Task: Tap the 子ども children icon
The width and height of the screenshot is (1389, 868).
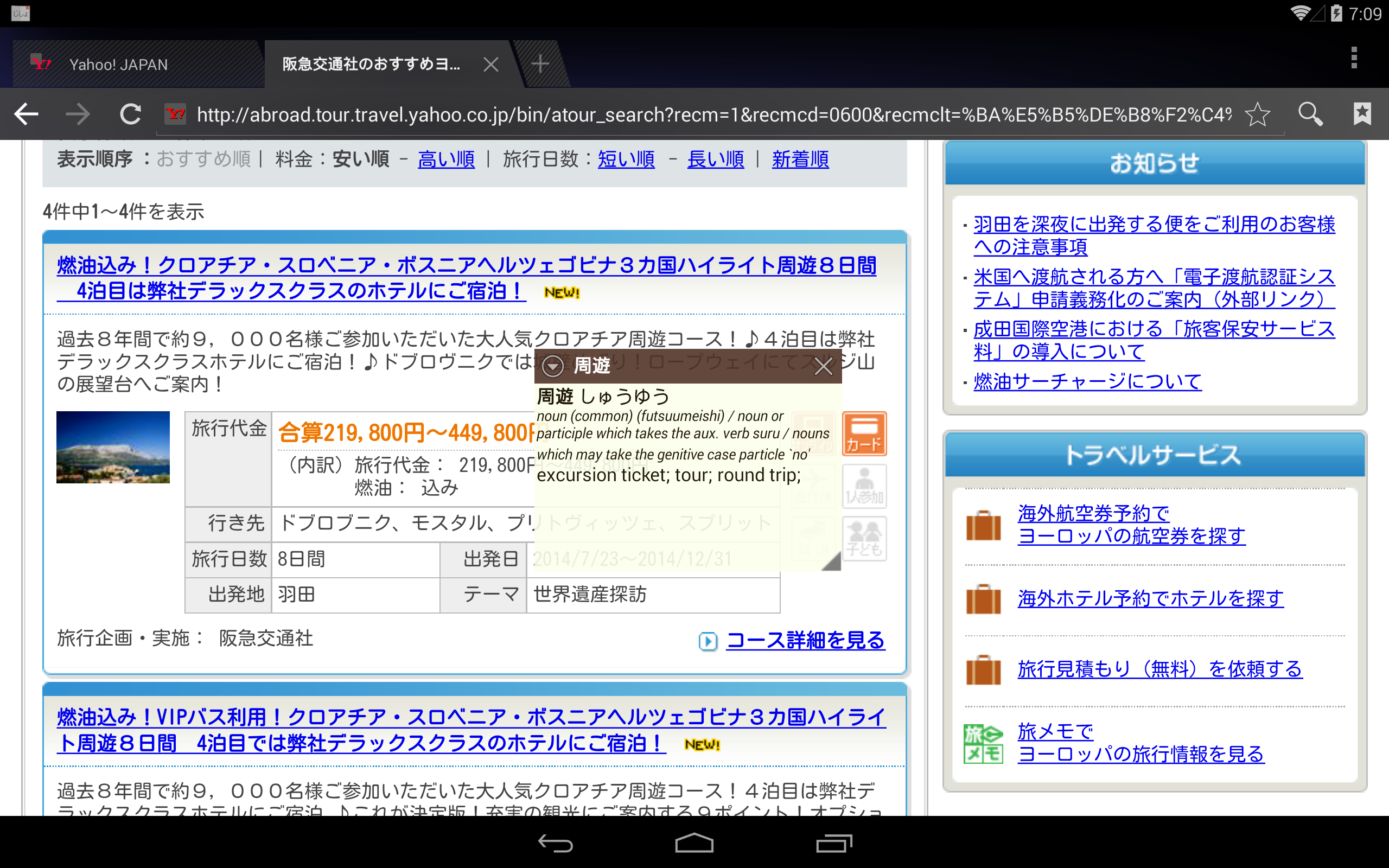Action: point(864,539)
